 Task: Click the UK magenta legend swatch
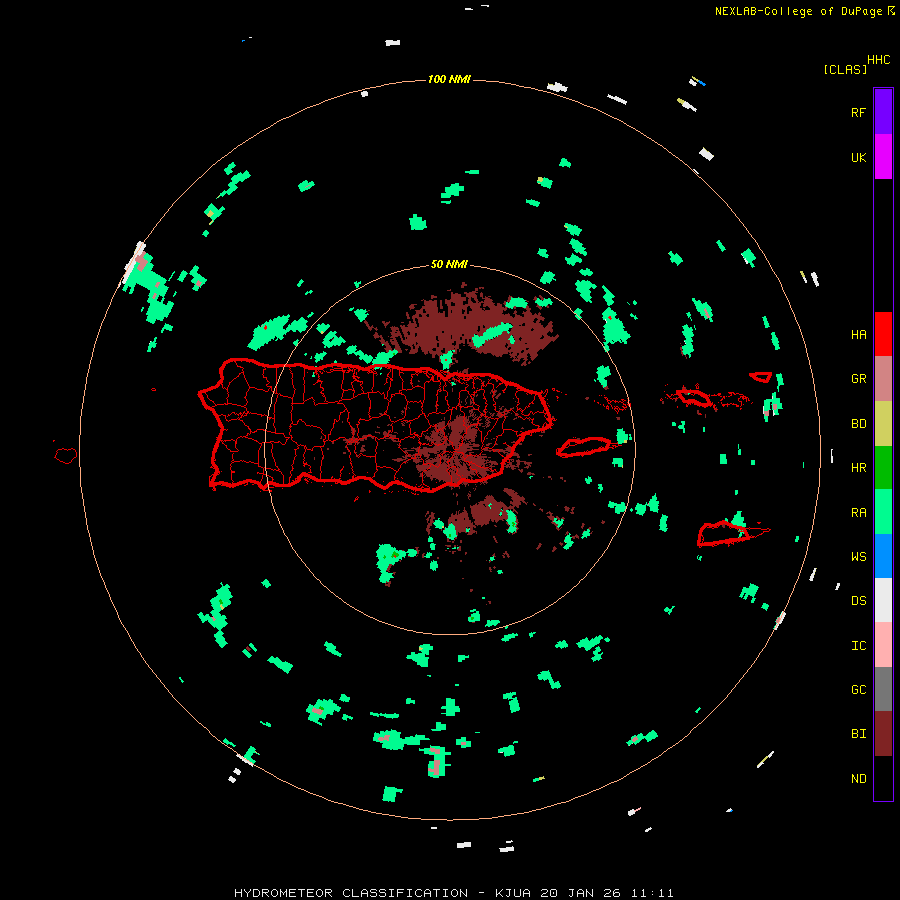[883, 157]
